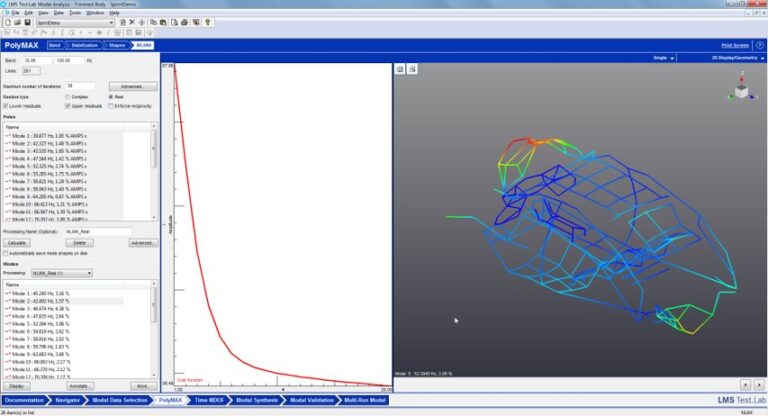Click the left icon above the 3D geometry view
The height and width of the screenshot is (416, 768).
(x=400, y=69)
